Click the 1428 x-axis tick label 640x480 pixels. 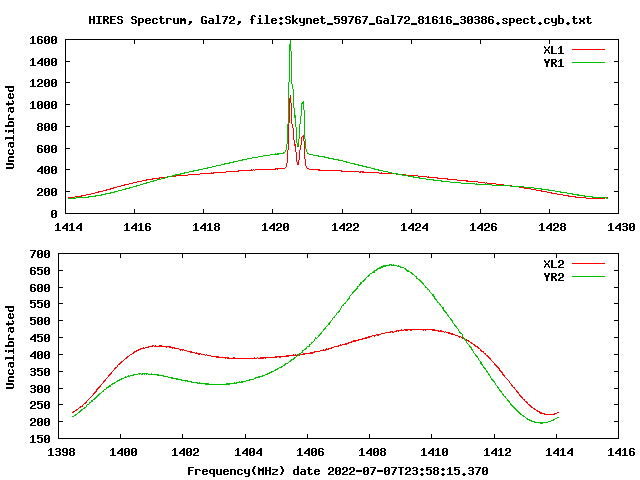point(552,227)
